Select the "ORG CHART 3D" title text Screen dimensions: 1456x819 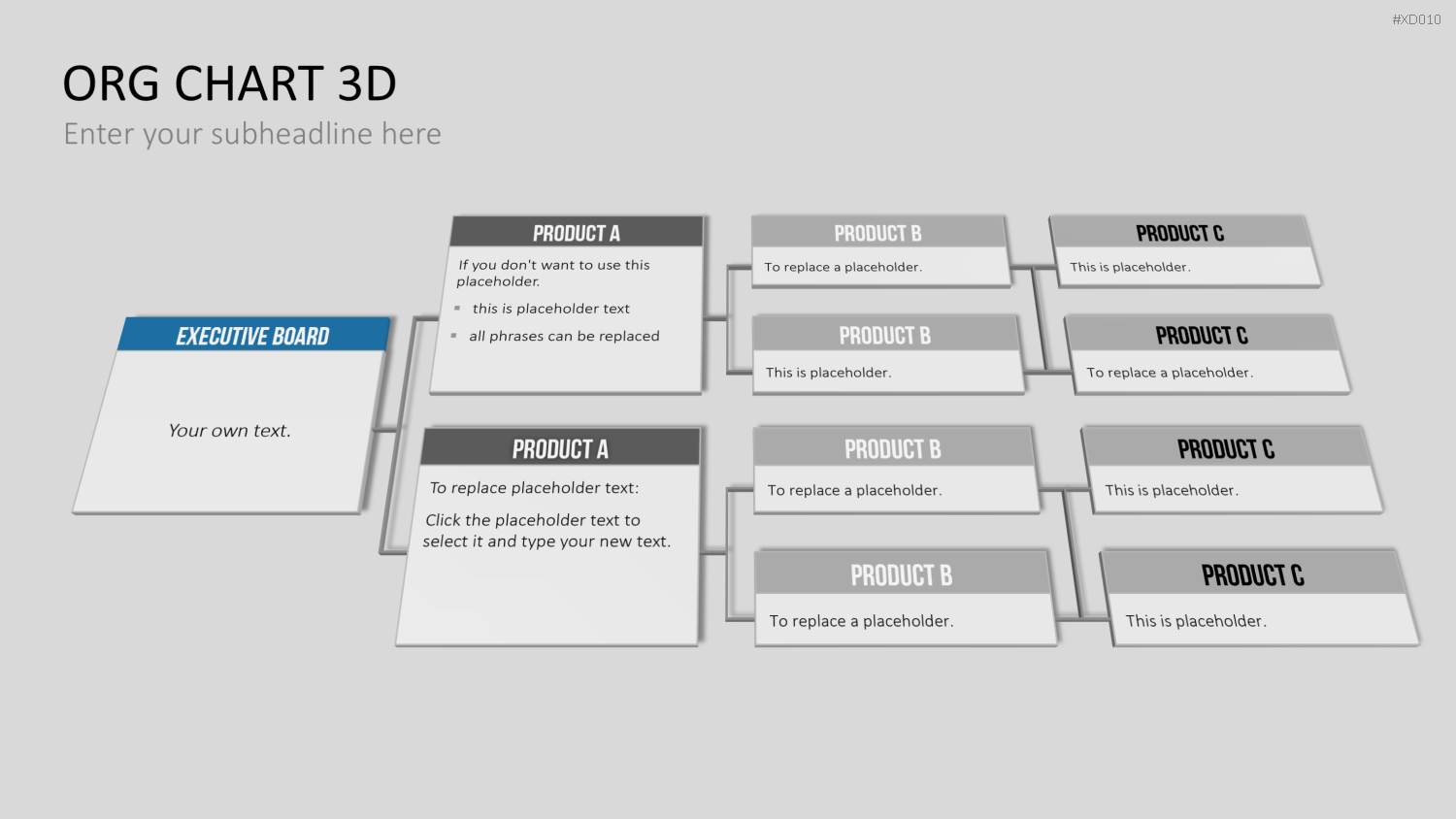point(230,83)
